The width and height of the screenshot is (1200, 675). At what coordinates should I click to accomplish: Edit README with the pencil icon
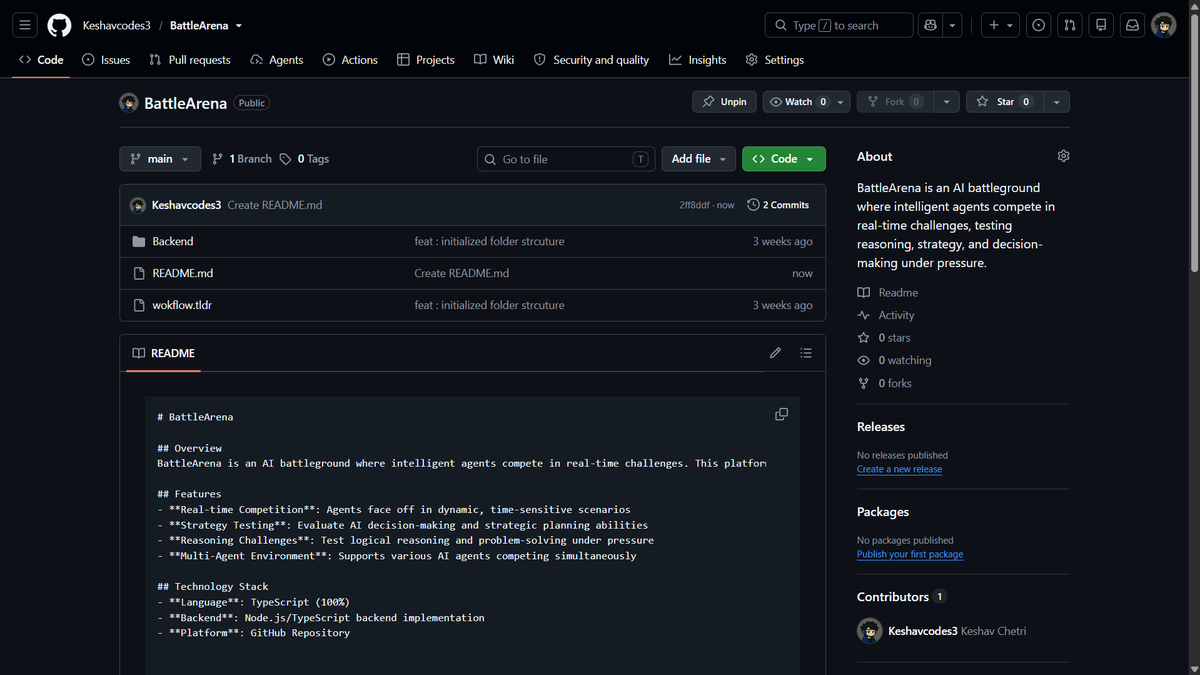(x=775, y=353)
